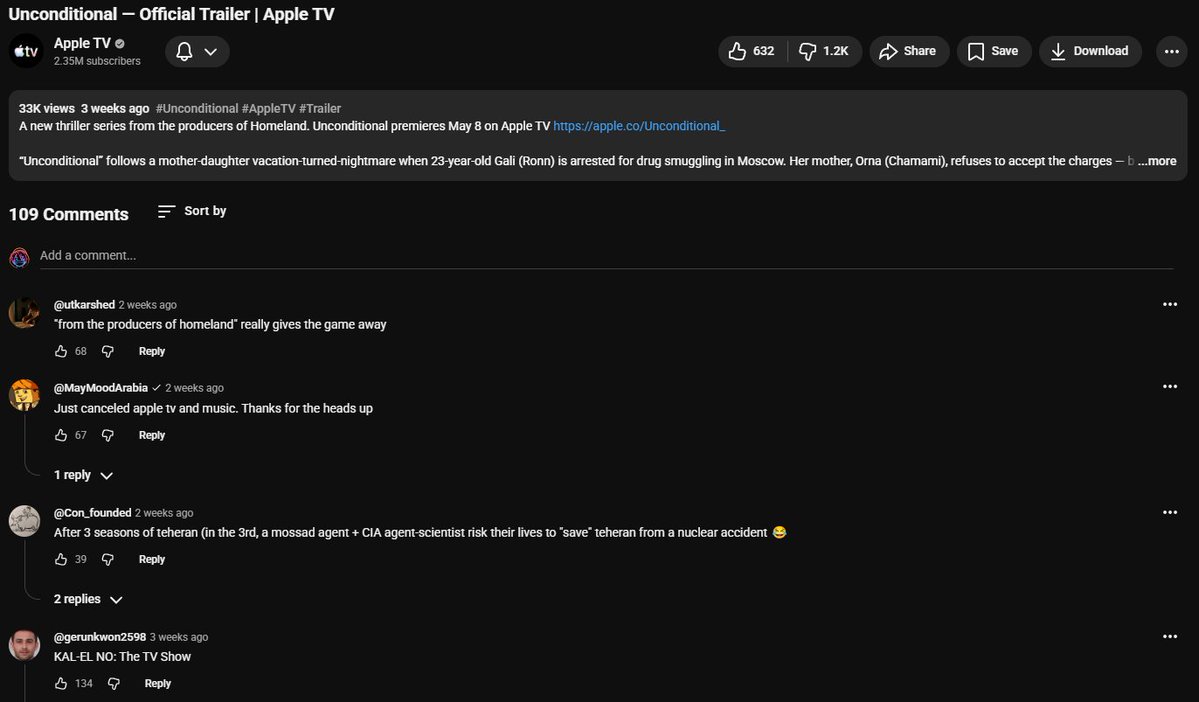
Task: Click '2 weeks ago' timestamp on @Con_founded's comment
Action: 164,513
